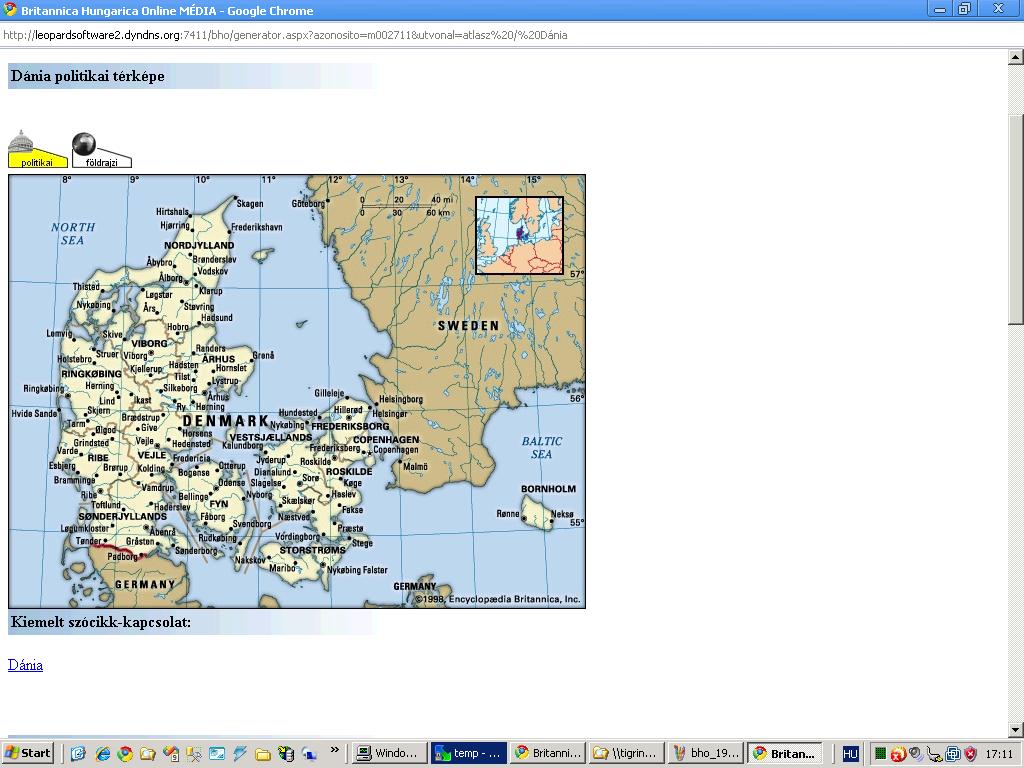
Task: Click the vertical scrollbar down arrow
Action: (x=1016, y=729)
